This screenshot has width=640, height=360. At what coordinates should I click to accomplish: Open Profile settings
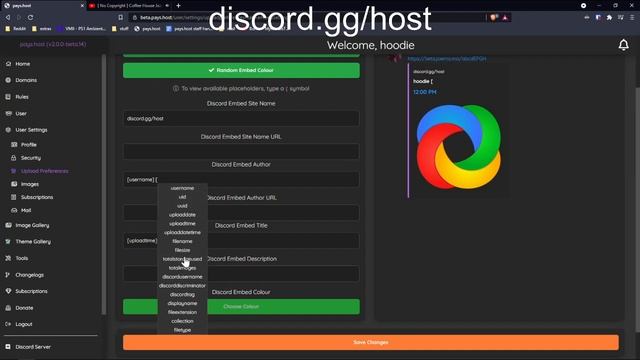click(x=24, y=144)
